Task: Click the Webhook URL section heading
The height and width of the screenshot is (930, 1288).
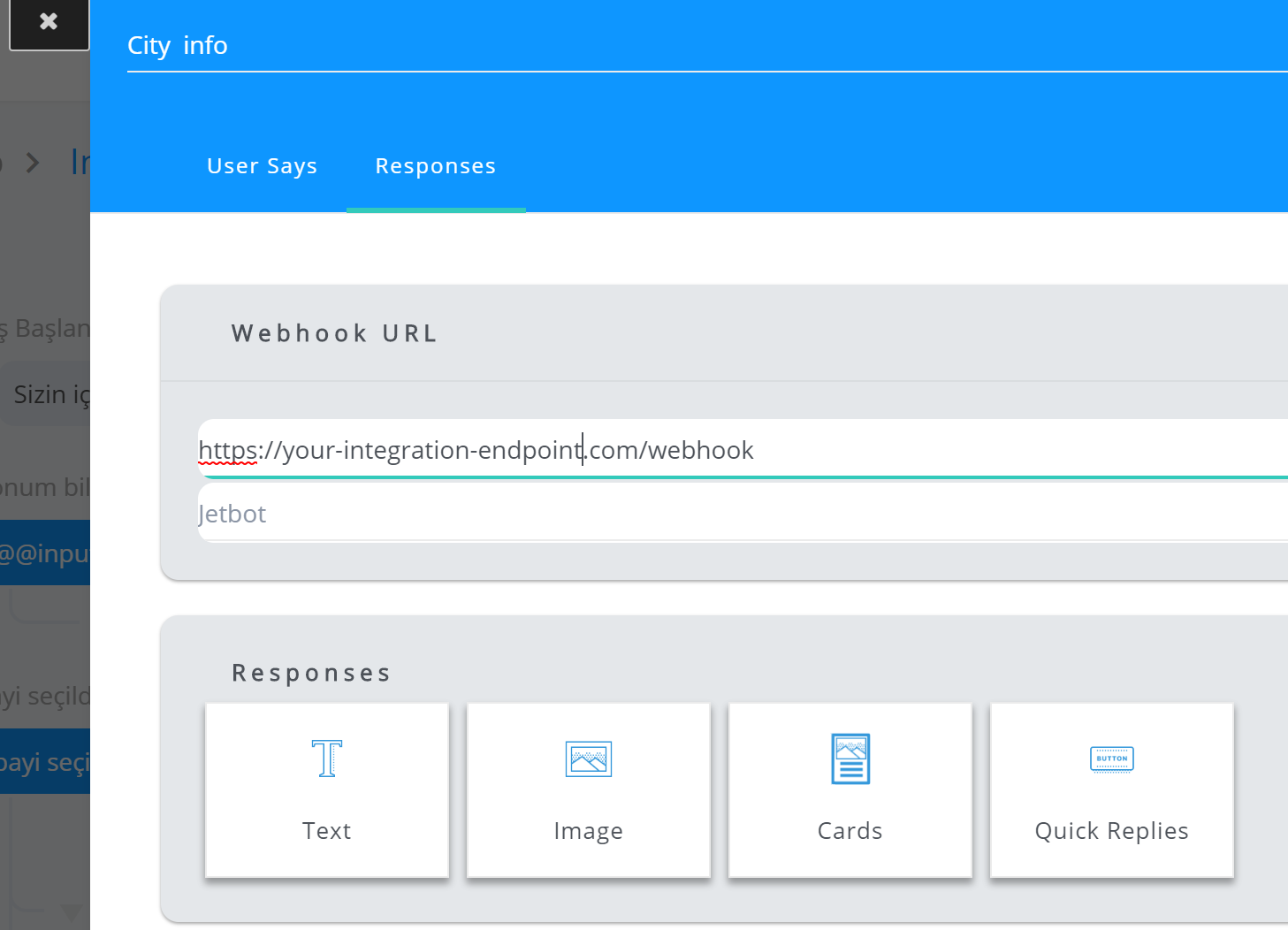Action: (335, 333)
